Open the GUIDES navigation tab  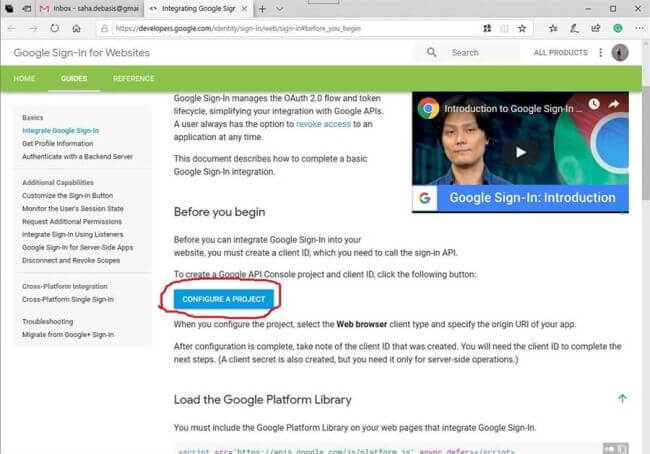point(74,78)
